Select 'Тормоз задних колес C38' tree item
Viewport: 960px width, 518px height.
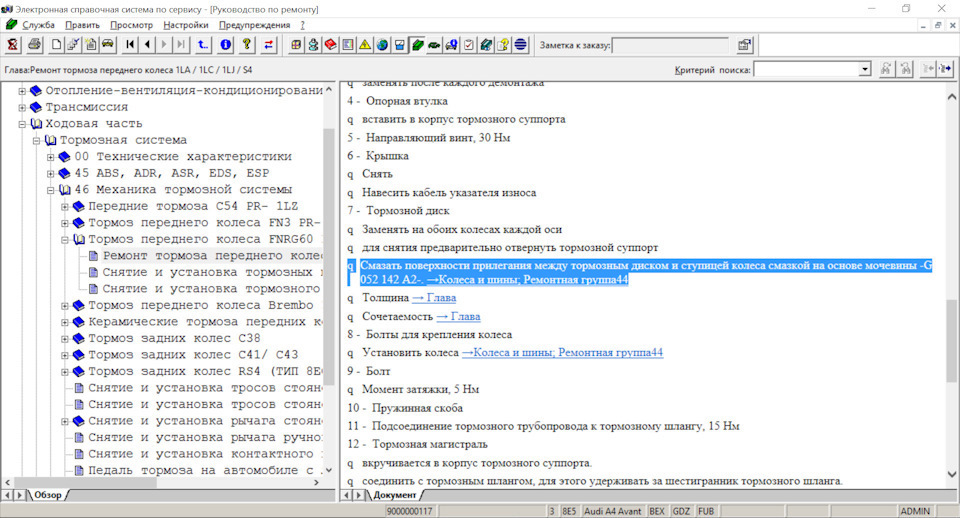click(174, 339)
